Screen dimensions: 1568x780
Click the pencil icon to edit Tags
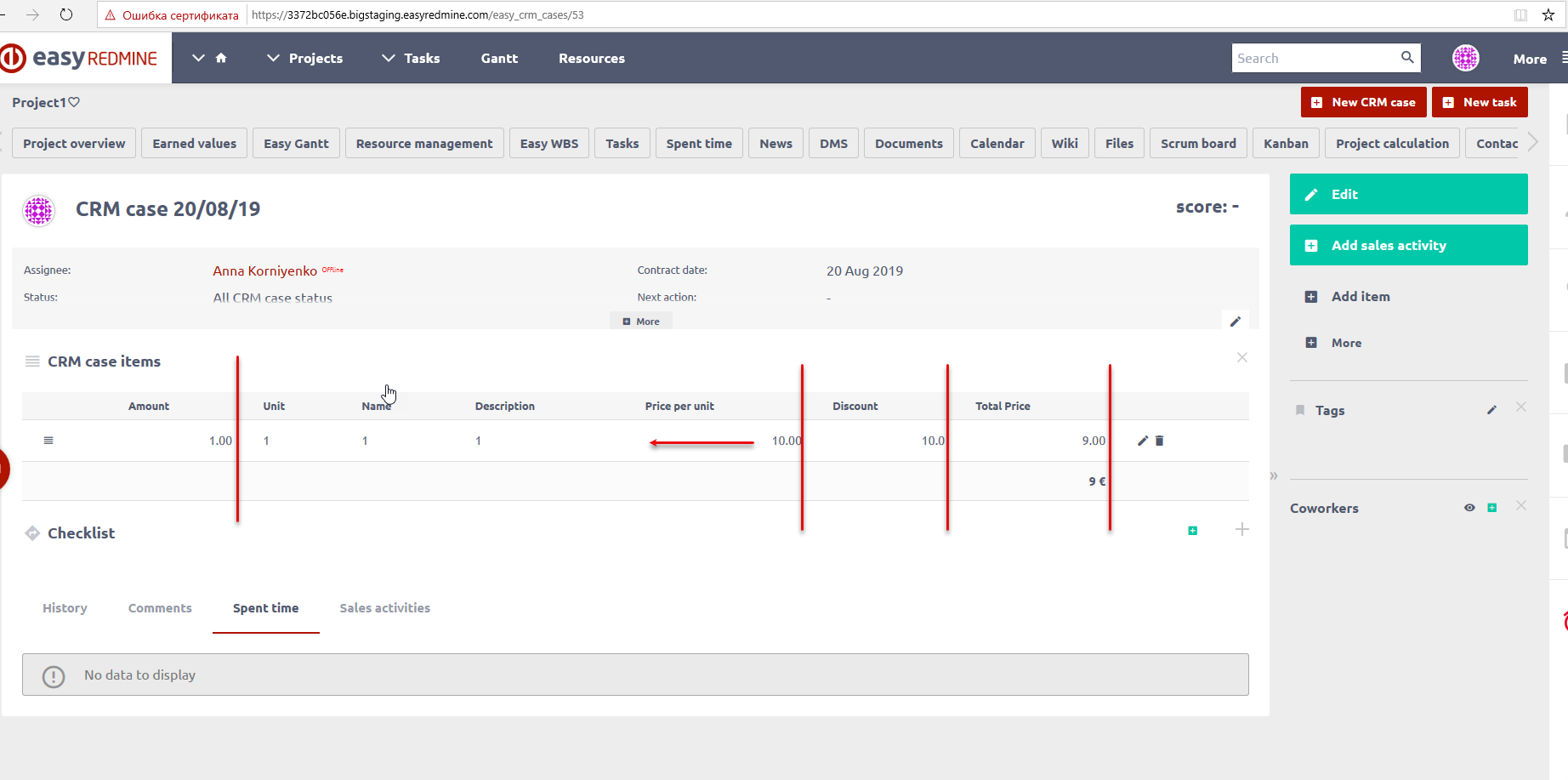coord(1491,410)
